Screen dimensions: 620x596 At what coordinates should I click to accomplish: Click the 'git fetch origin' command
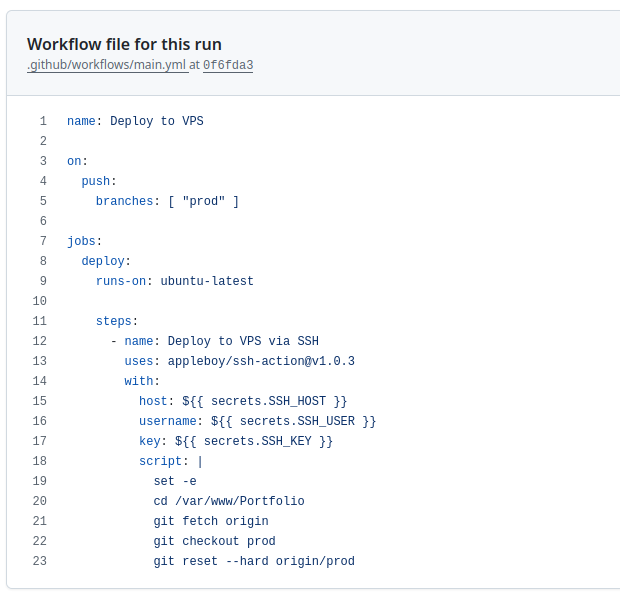[x=211, y=521]
